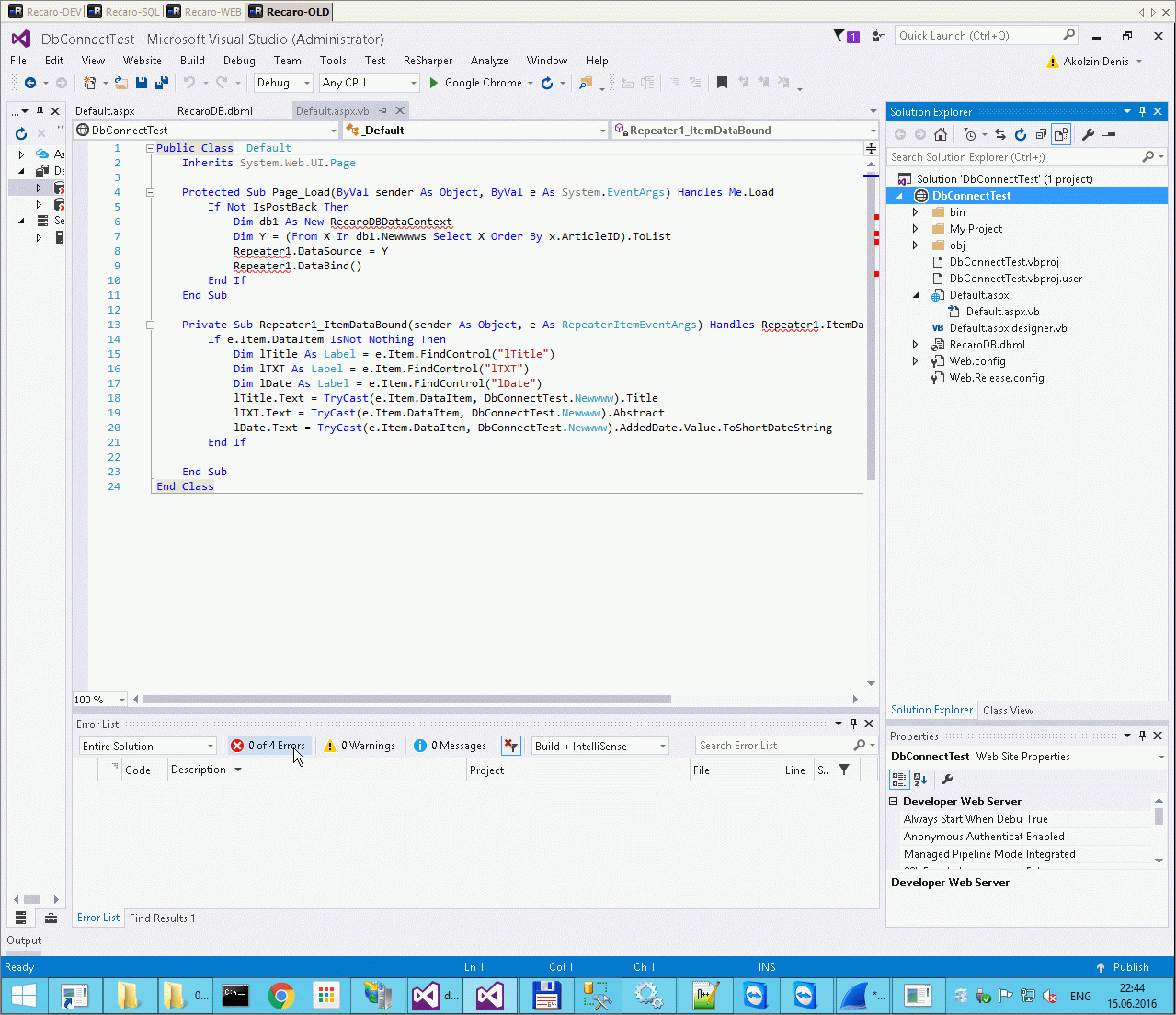
Task: Start debugging with the green play arrow
Action: pos(434,83)
